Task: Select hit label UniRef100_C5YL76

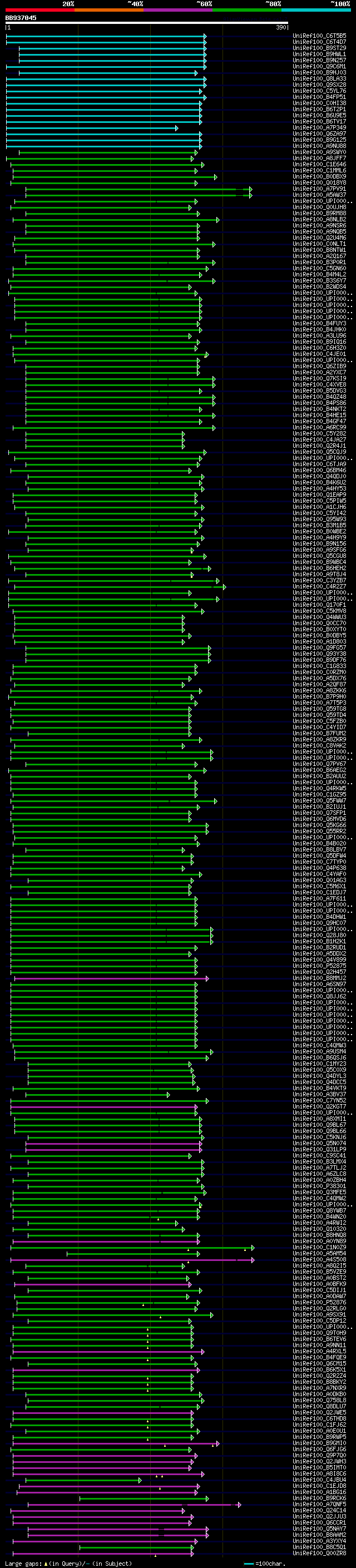Action: [319, 91]
